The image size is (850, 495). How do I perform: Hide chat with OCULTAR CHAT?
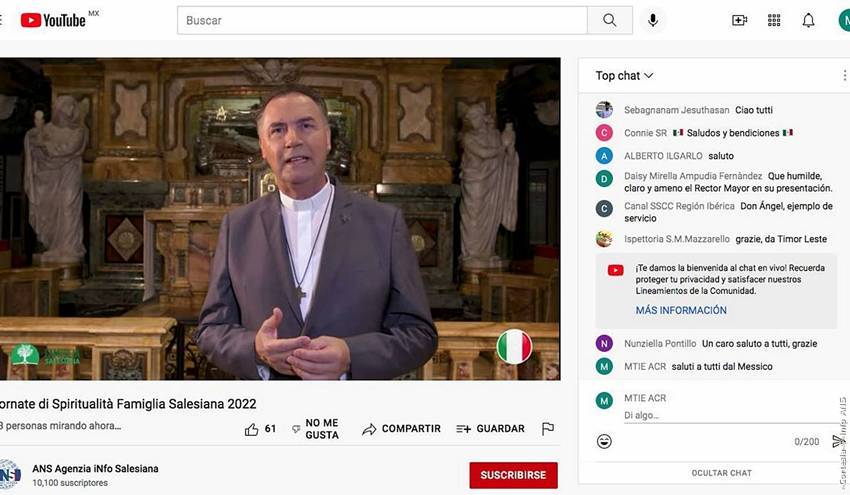[722, 473]
